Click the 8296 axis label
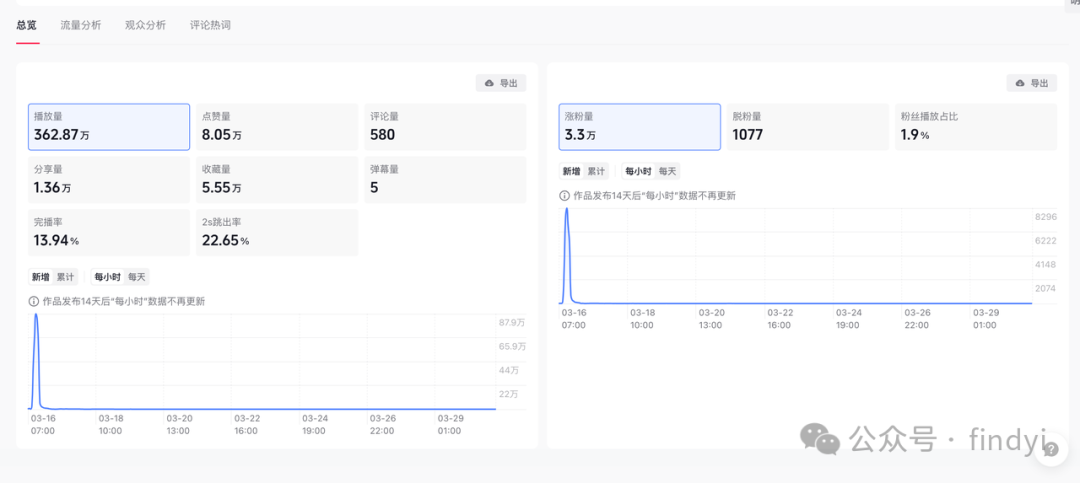Viewport: 1080px width, 483px height. tap(1046, 216)
